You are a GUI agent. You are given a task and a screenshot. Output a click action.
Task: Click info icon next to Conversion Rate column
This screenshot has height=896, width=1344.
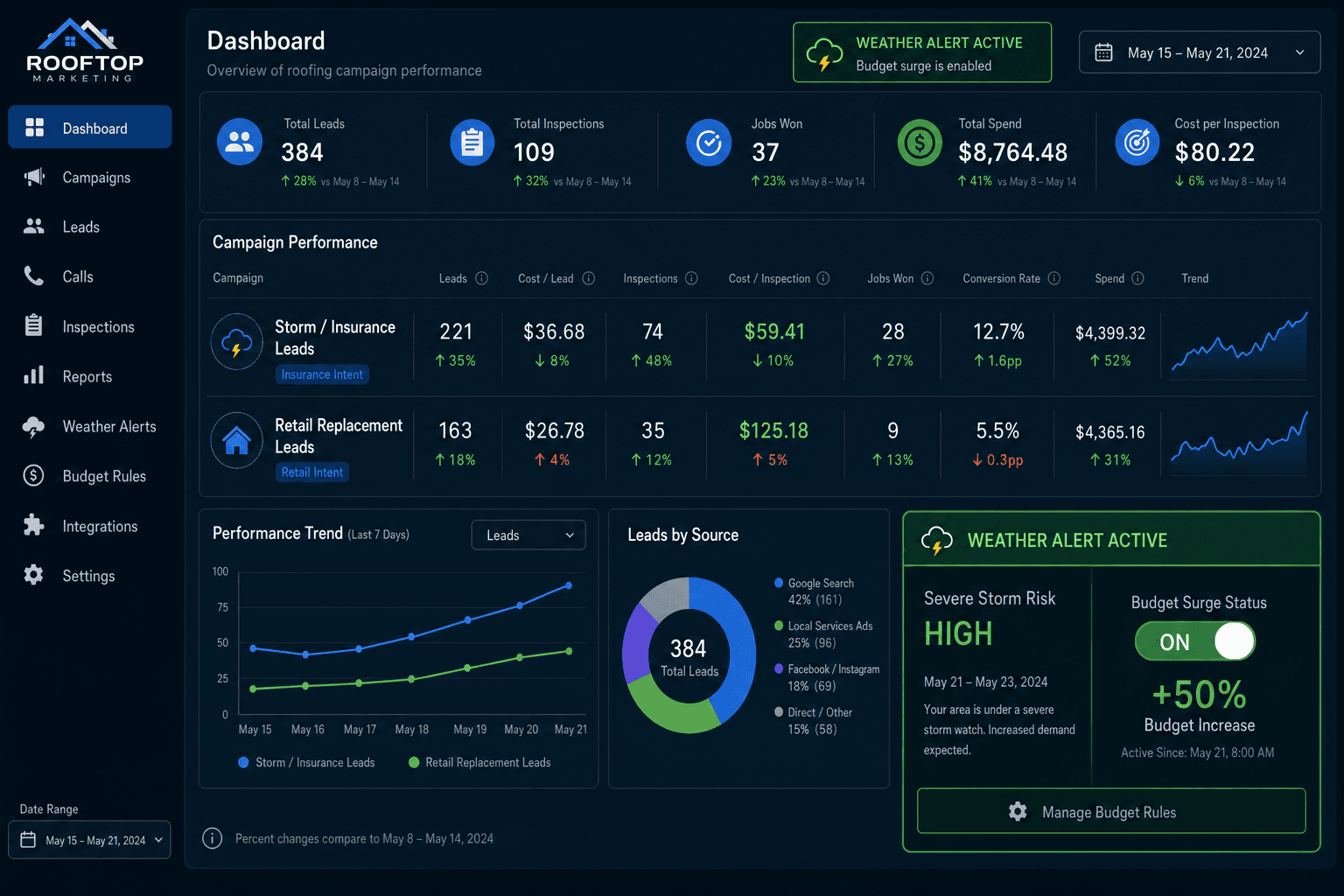pos(1054,278)
